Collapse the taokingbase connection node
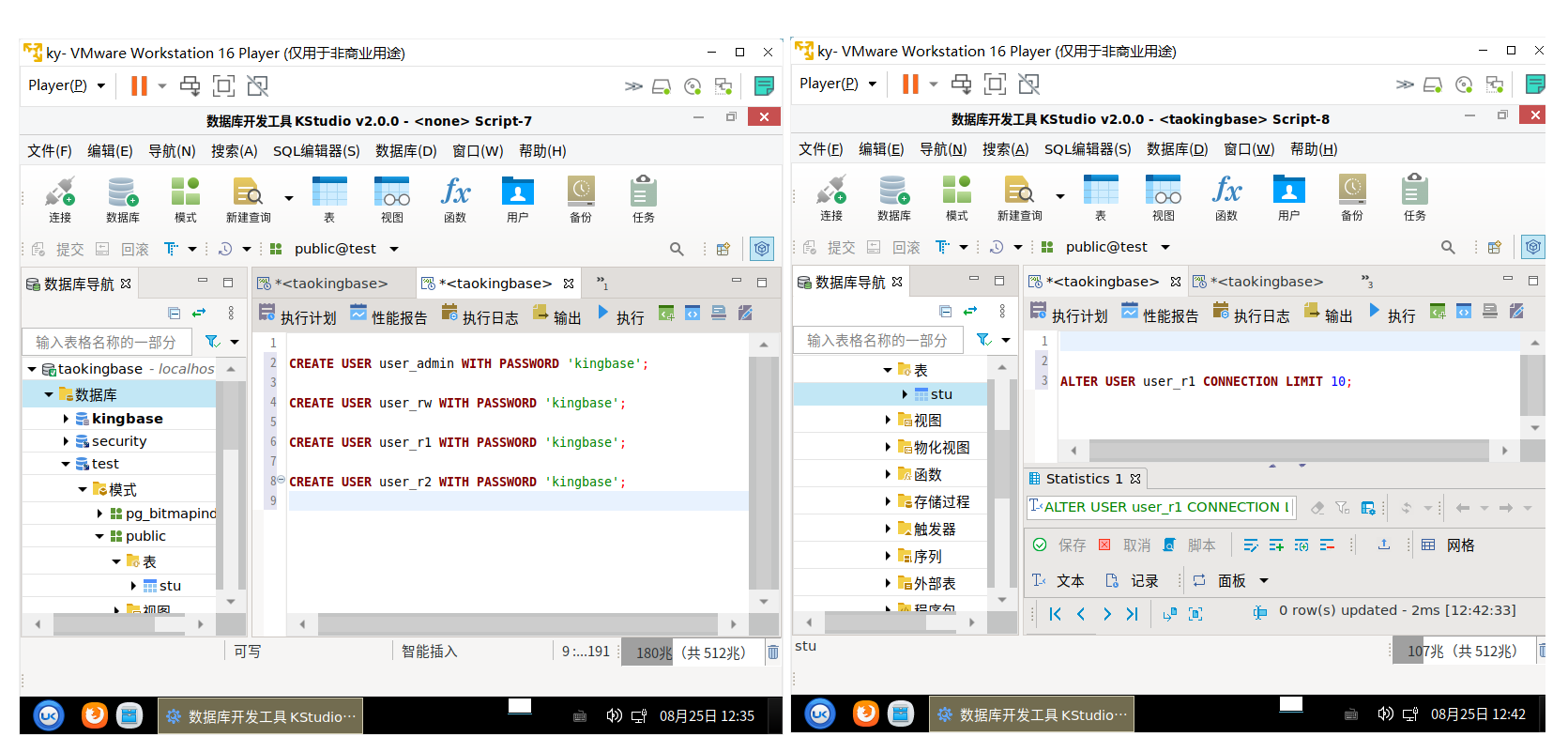The image size is (1568, 752). pos(33,369)
